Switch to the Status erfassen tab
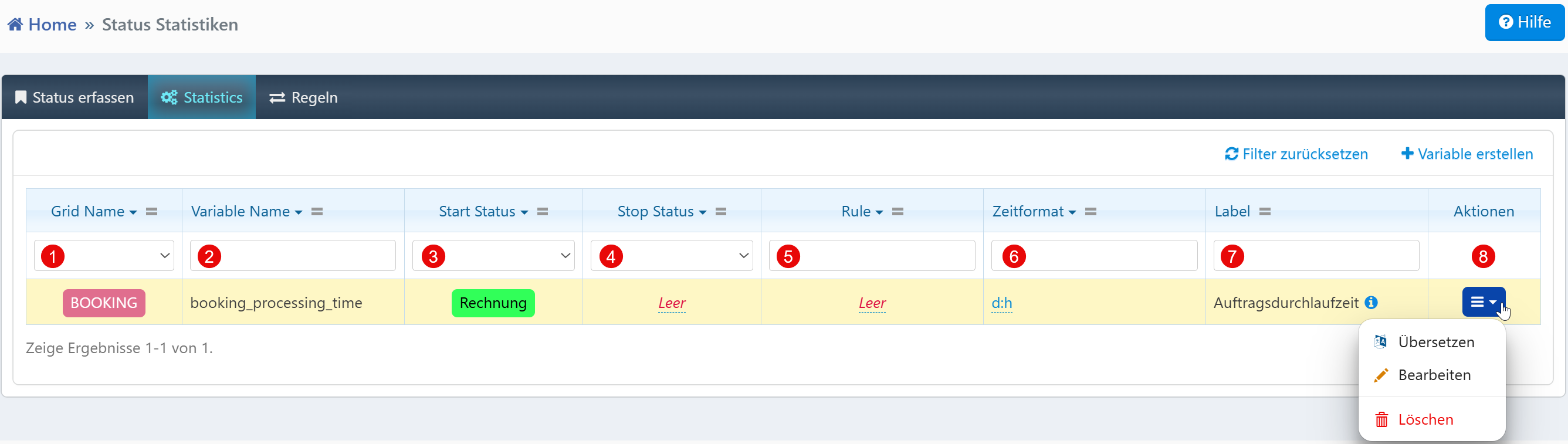The height and width of the screenshot is (444, 1568). coord(75,97)
